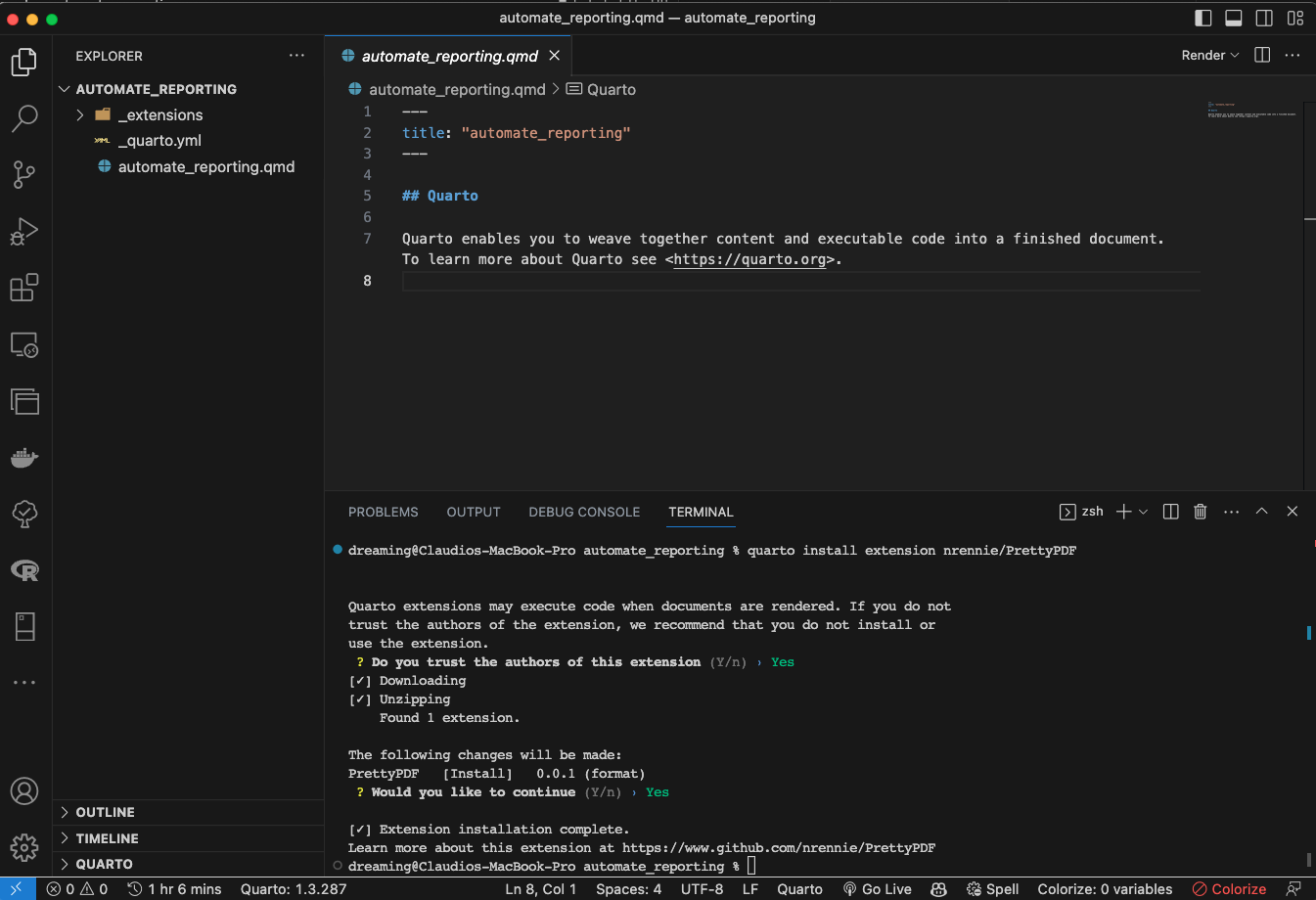Viewport: 1316px width, 900px height.
Task: Toggle the bottom panel visibility
Action: [1234, 18]
